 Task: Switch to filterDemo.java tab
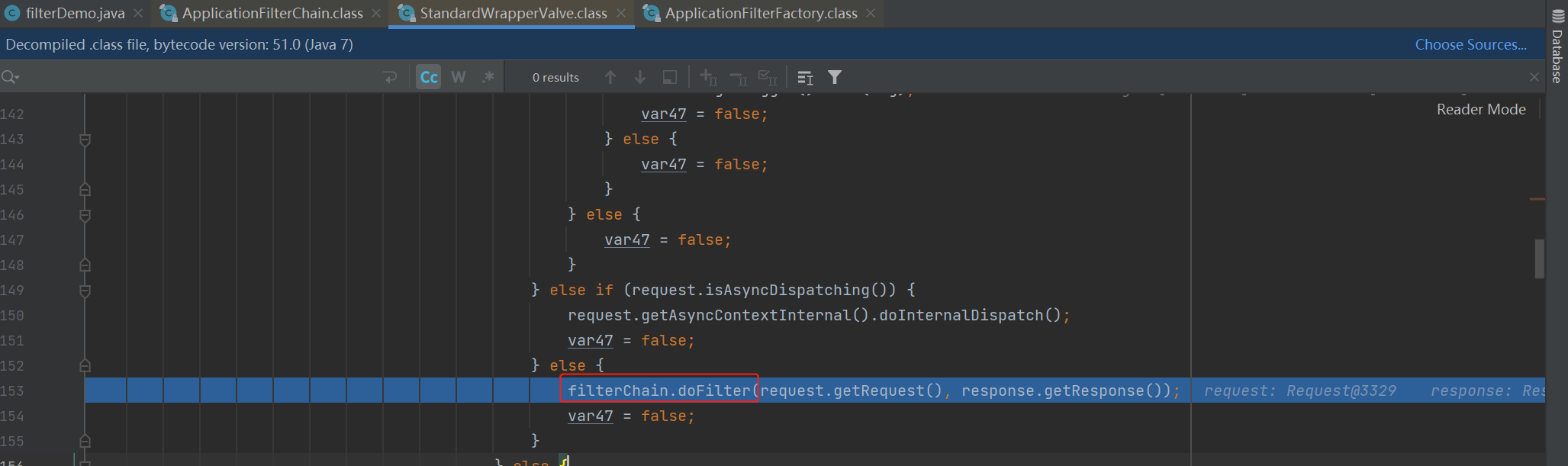tap(75, 13)
